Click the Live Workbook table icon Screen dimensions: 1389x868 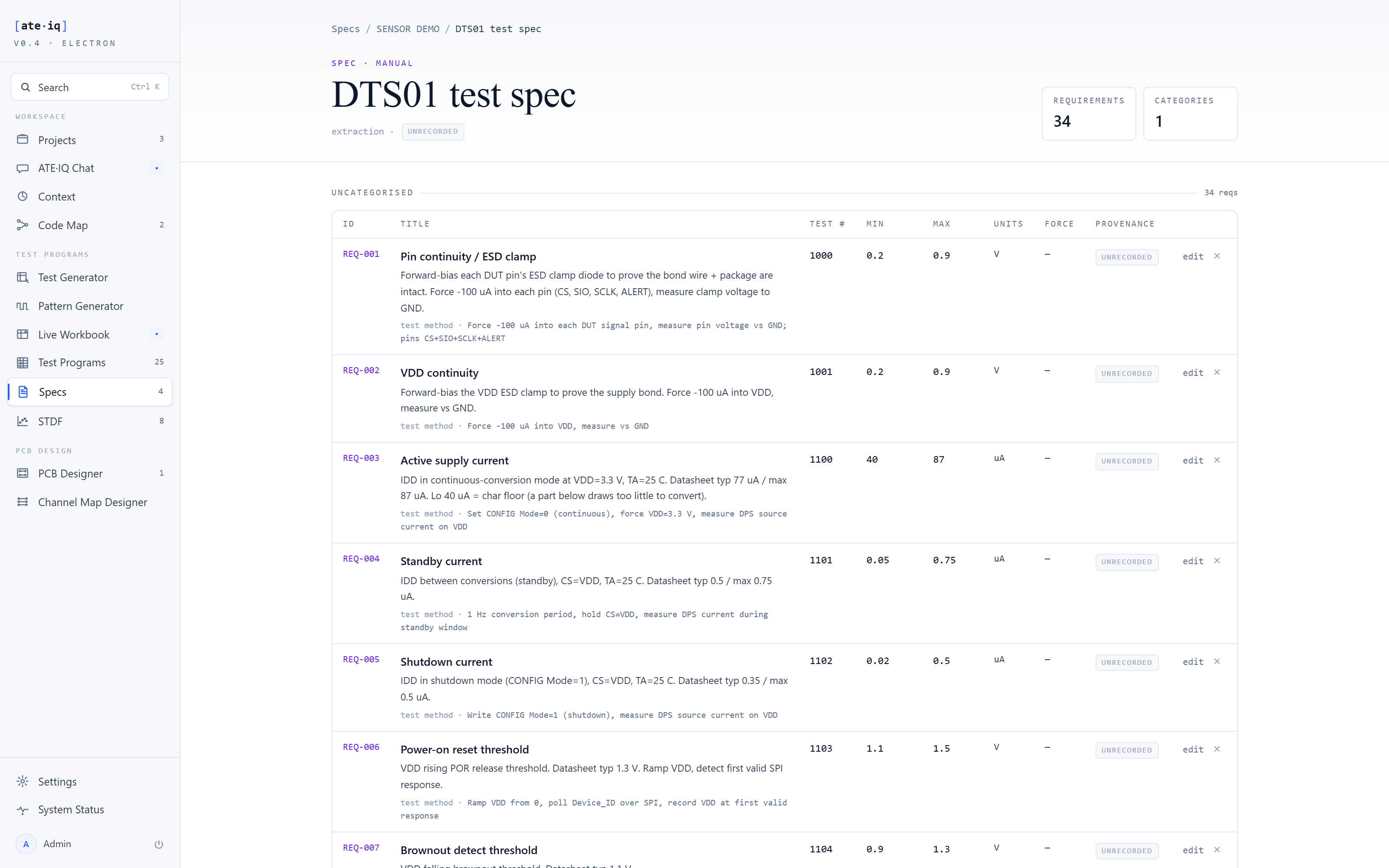pyautogui.click(x=23, y=334)
